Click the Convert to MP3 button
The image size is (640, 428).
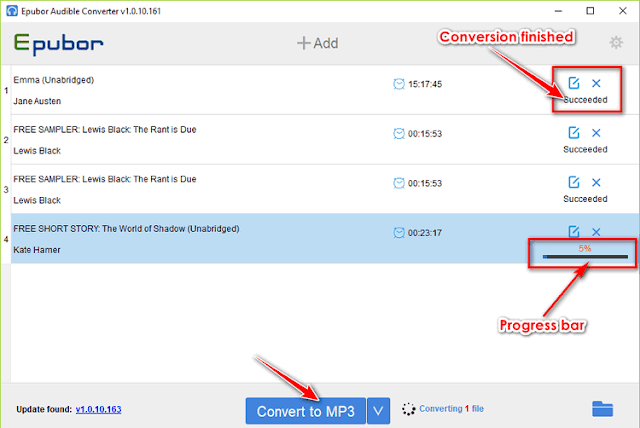click(x=305, y=411)
